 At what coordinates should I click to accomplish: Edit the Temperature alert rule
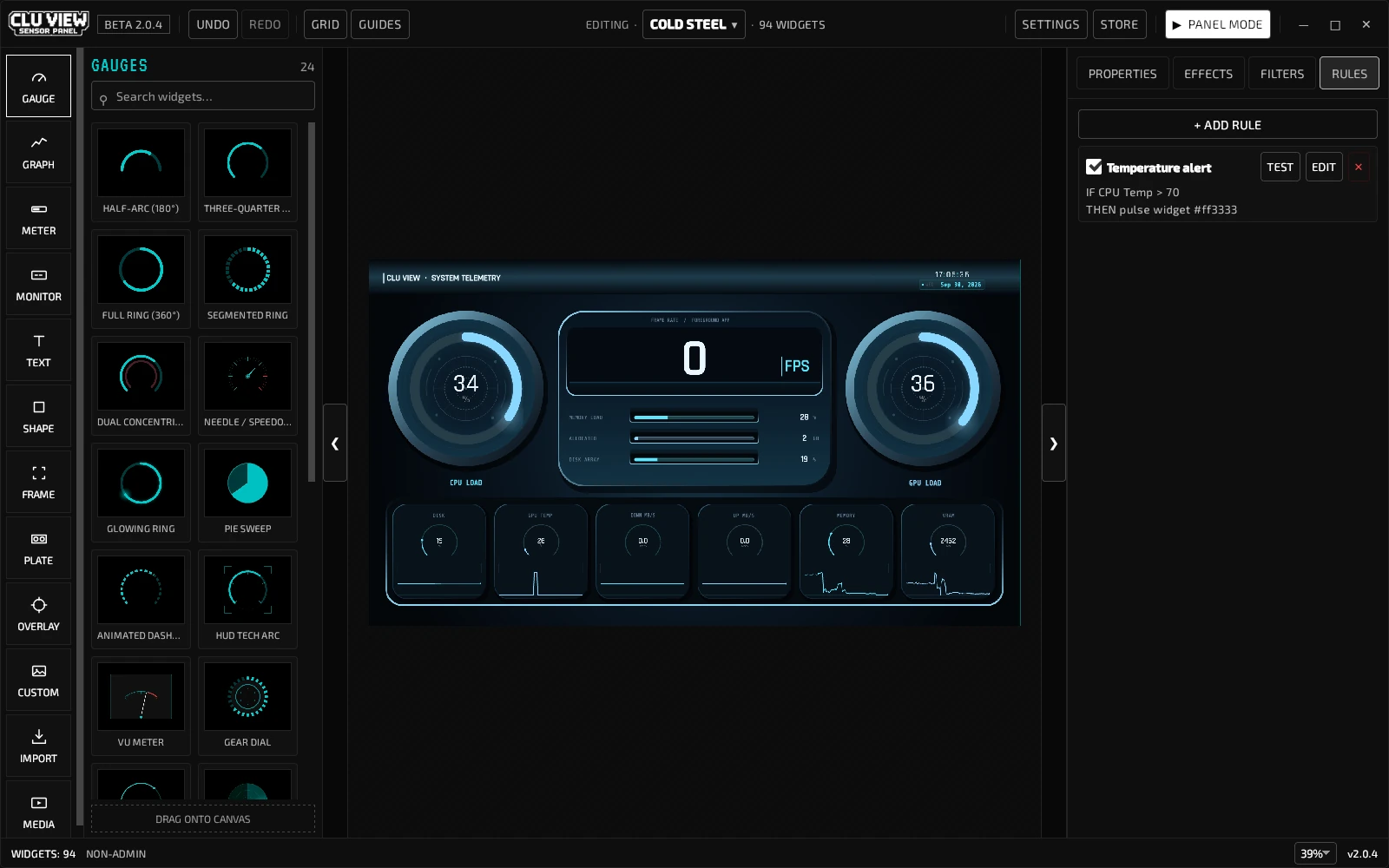(x=1324, y=168)
